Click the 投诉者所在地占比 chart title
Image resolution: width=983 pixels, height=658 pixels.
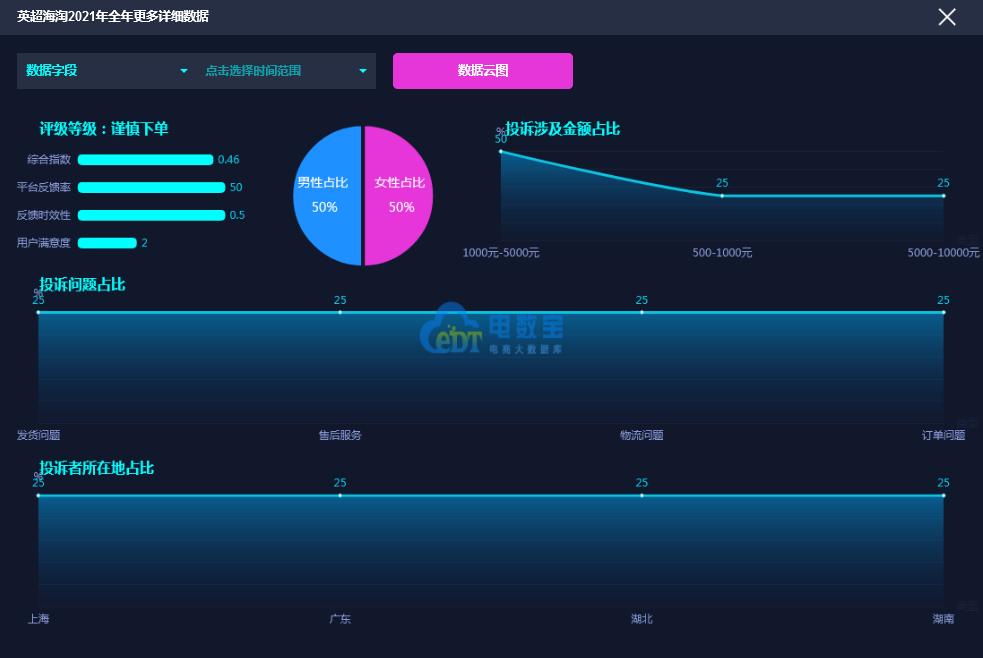97,468
